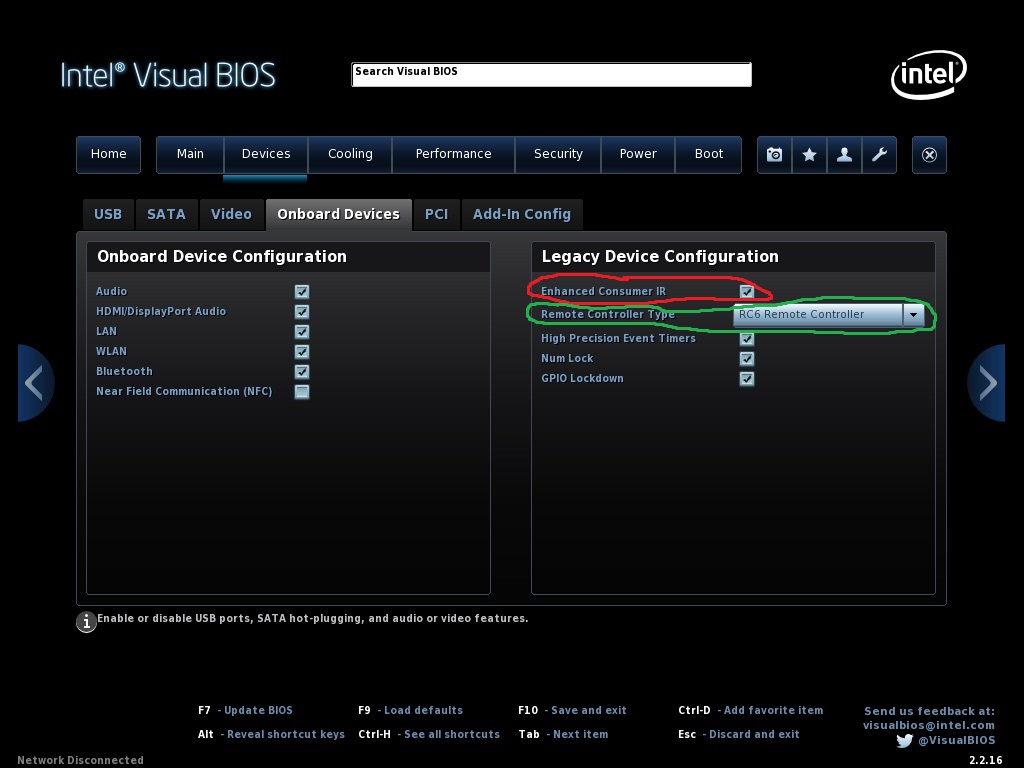Click the user profile icon
Image resolution: width=1024 pixels, height=768 pixels.
click(844, 155)
